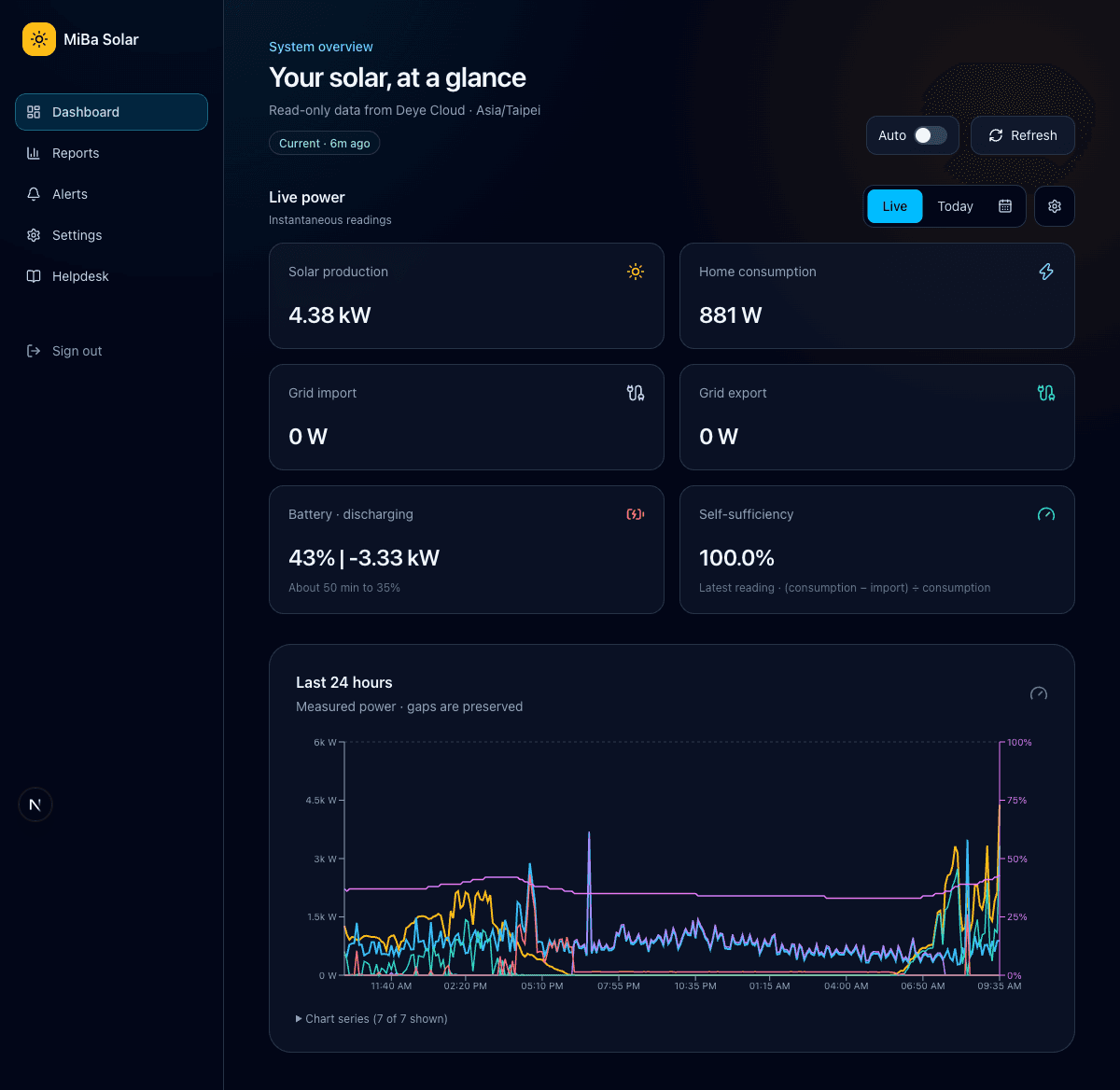The image size is (1120, 1090).
Task: Click the Helpdesk book icon
Action: pyautogui.click(x=34, y=276)
